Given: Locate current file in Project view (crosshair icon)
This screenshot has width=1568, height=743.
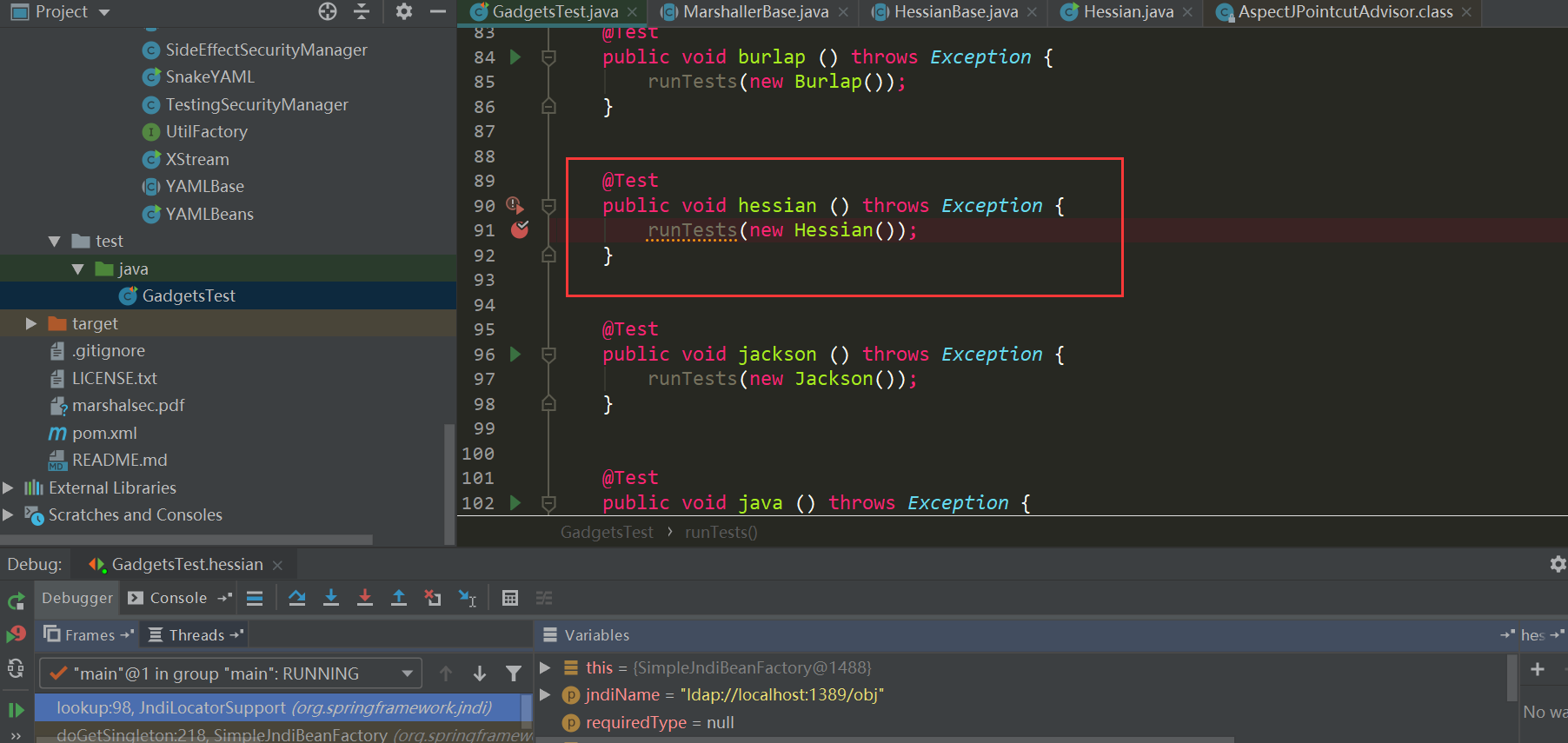Looking at the screenshot, I should click(x=328, y=11).
